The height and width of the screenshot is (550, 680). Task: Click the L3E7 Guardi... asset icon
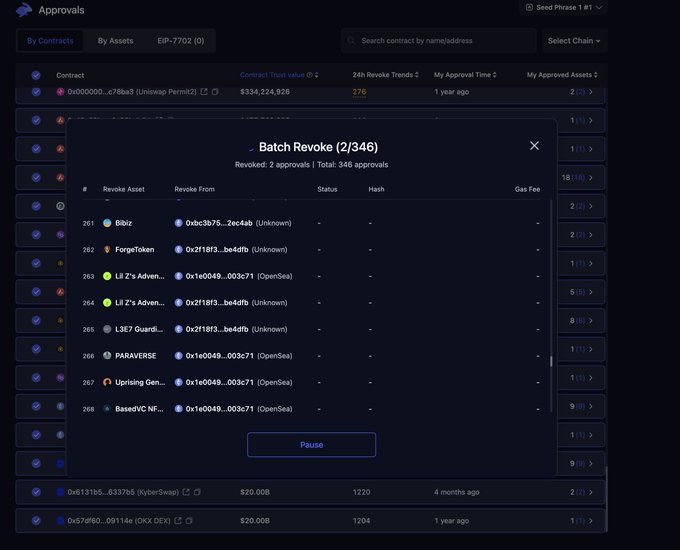coord(107,329)
